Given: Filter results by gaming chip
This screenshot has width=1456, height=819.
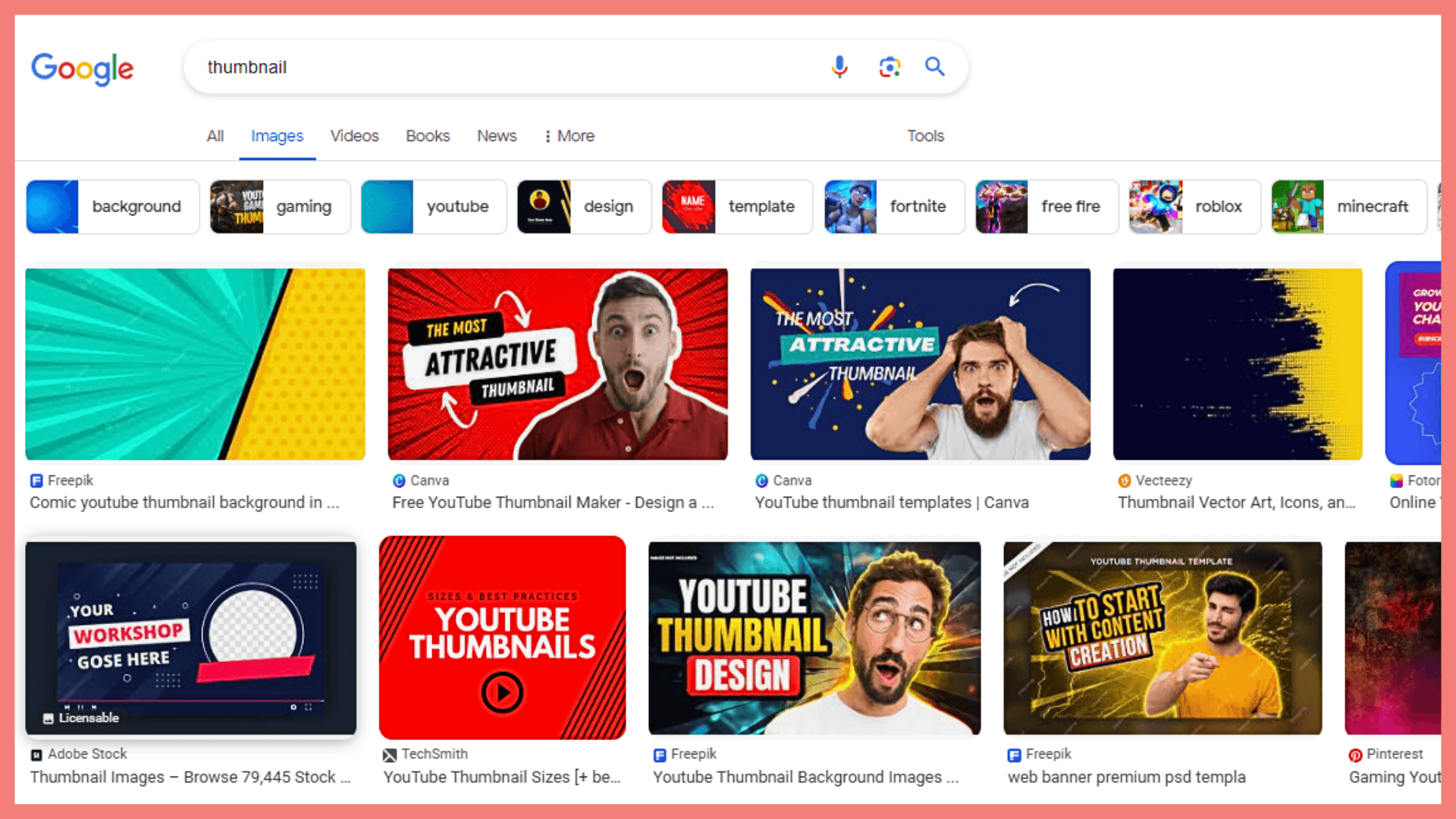Looking at the screenshot, I should pyautogui.click(x=280, y=206).
